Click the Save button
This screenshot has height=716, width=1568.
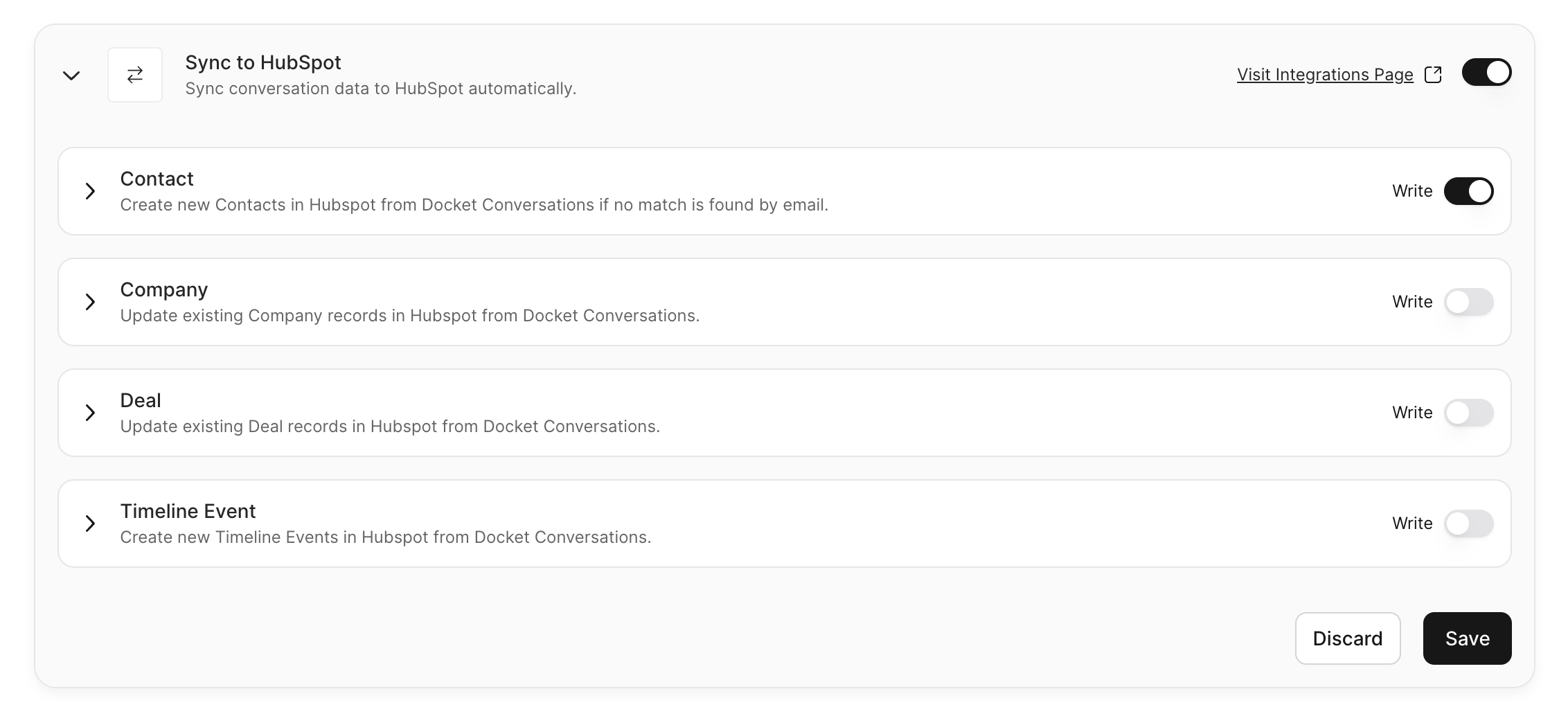coord(1467,638)
